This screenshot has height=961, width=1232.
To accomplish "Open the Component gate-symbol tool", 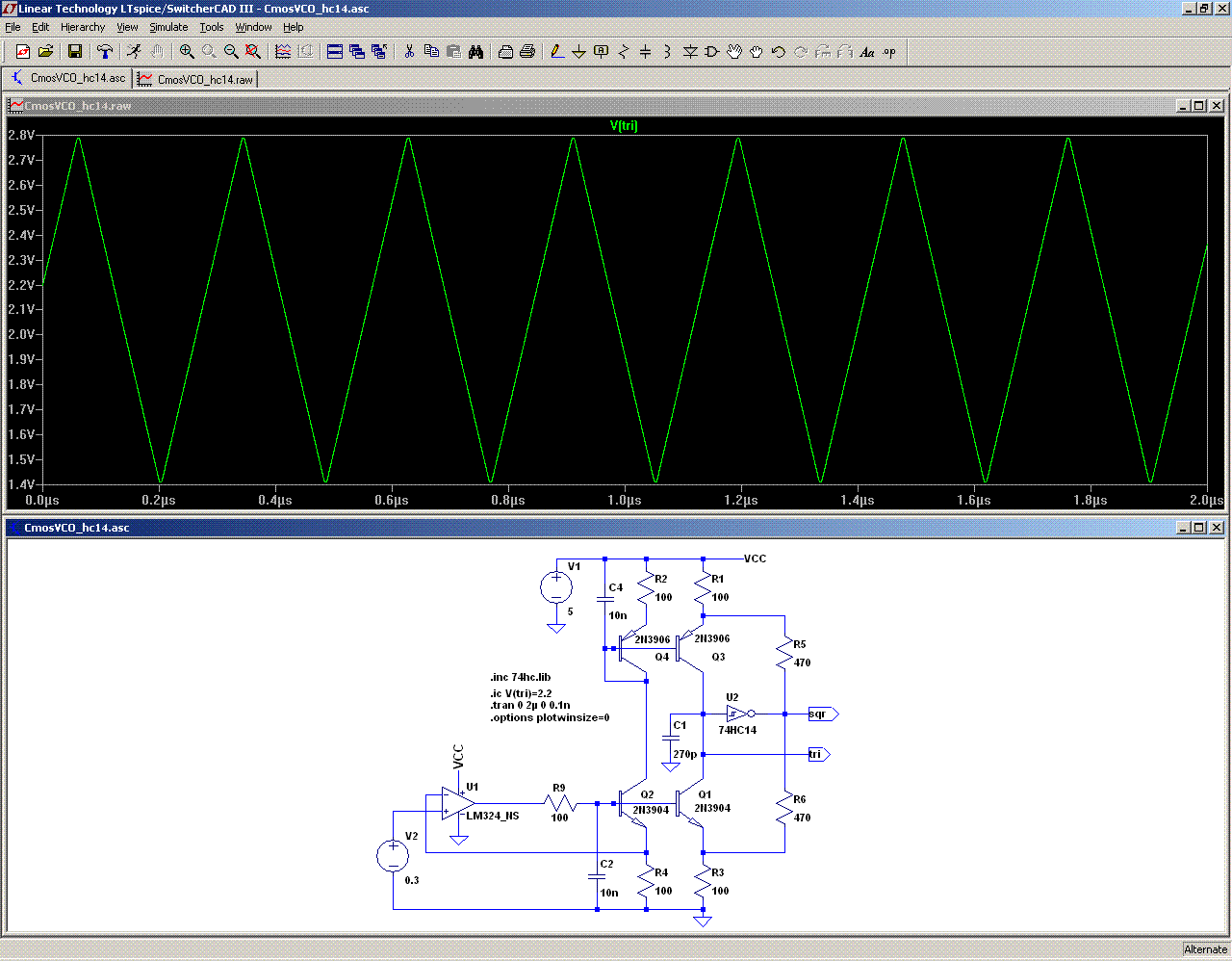I will (x=712, y=52).
